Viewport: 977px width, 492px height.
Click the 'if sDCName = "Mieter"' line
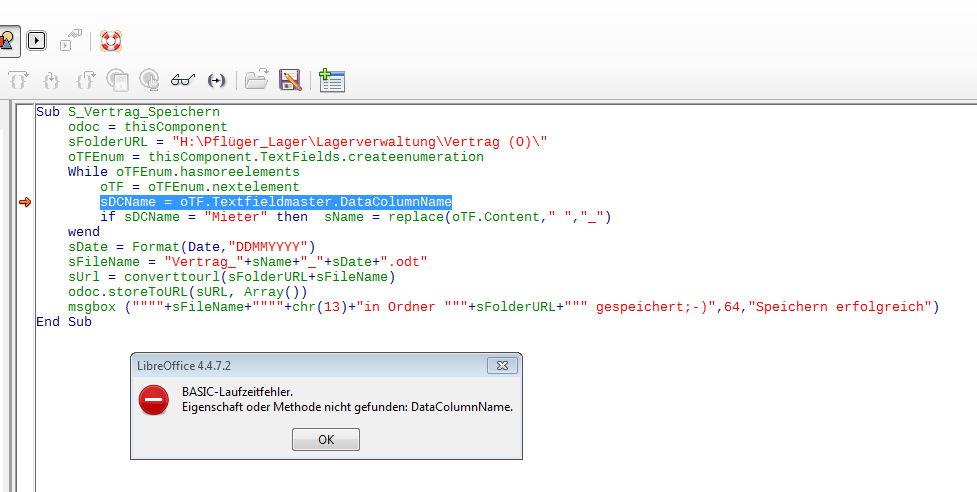point(356,217)
